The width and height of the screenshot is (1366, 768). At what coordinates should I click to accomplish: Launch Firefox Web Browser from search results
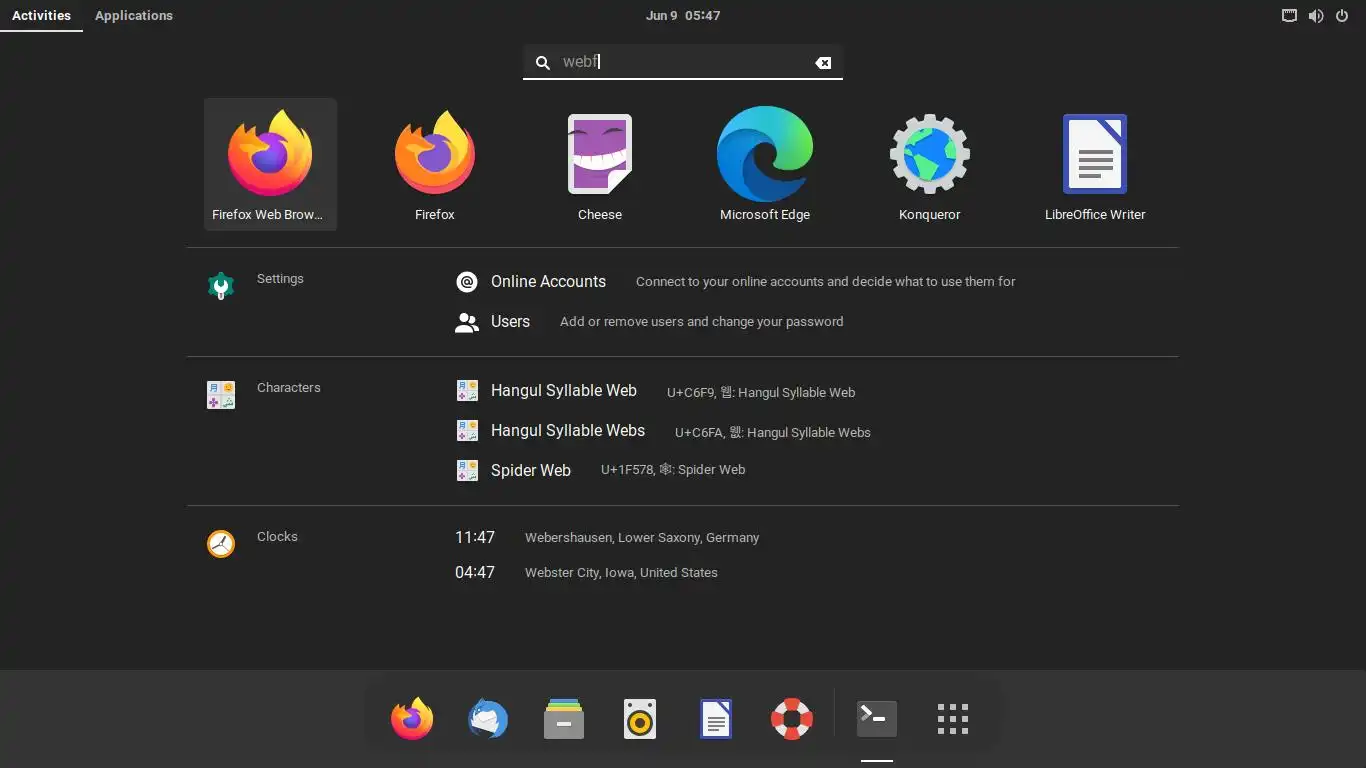point(270,164)
